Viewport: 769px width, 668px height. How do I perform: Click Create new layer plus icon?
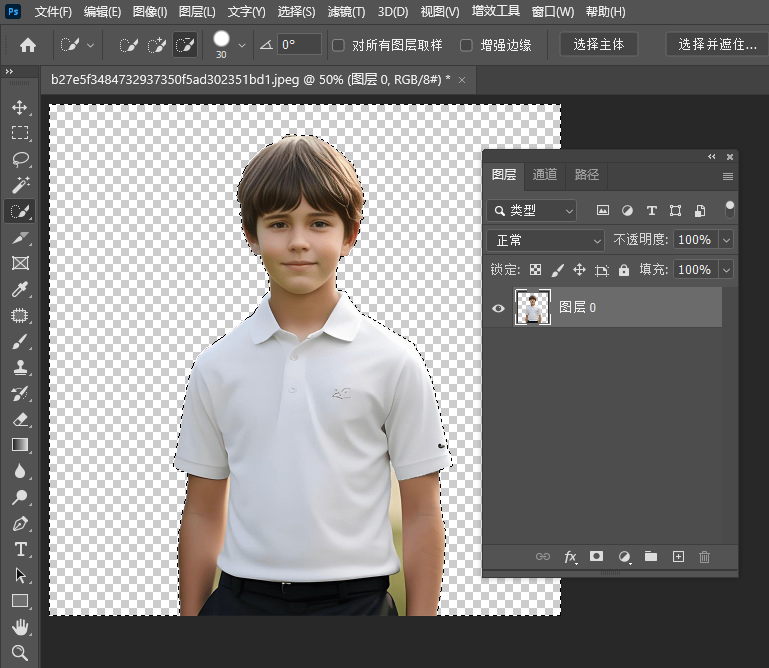(x=678, y=557)
